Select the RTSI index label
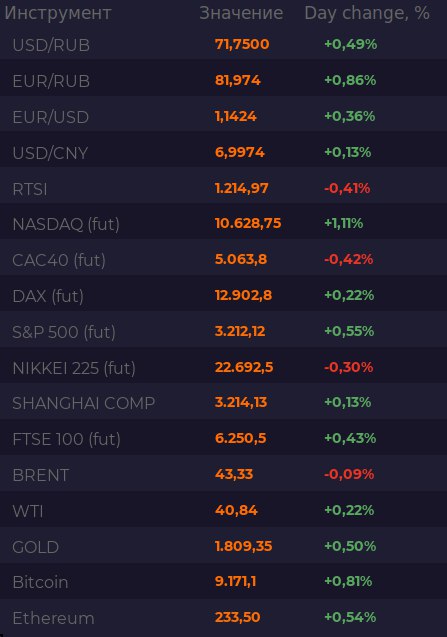447x637 pixels. (30, 189)
